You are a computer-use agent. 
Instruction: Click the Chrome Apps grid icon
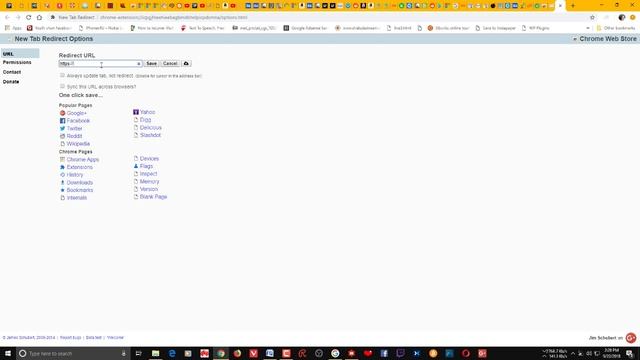(62, 160)
